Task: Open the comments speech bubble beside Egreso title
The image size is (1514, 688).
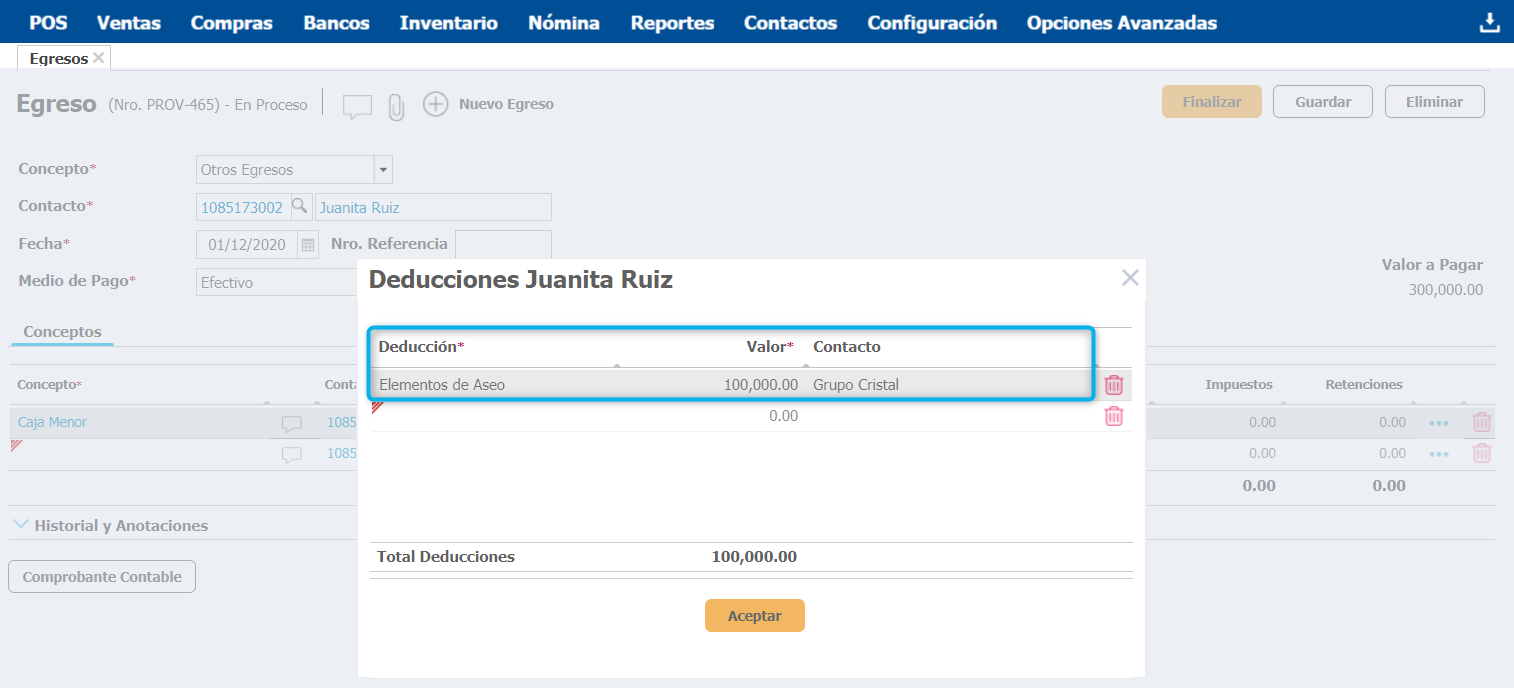Action: point(357,106)
